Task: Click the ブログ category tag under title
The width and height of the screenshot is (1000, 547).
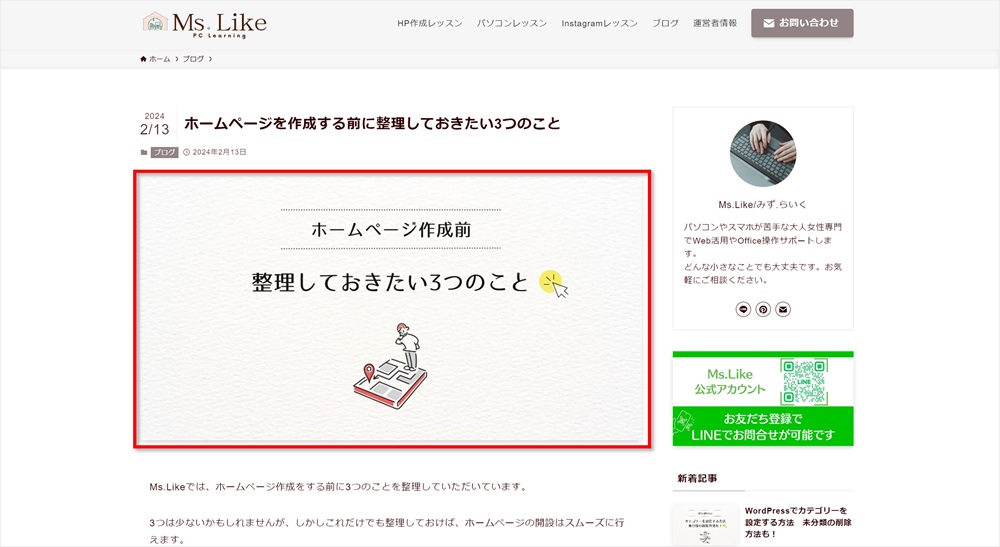Action: coord(165,152)
